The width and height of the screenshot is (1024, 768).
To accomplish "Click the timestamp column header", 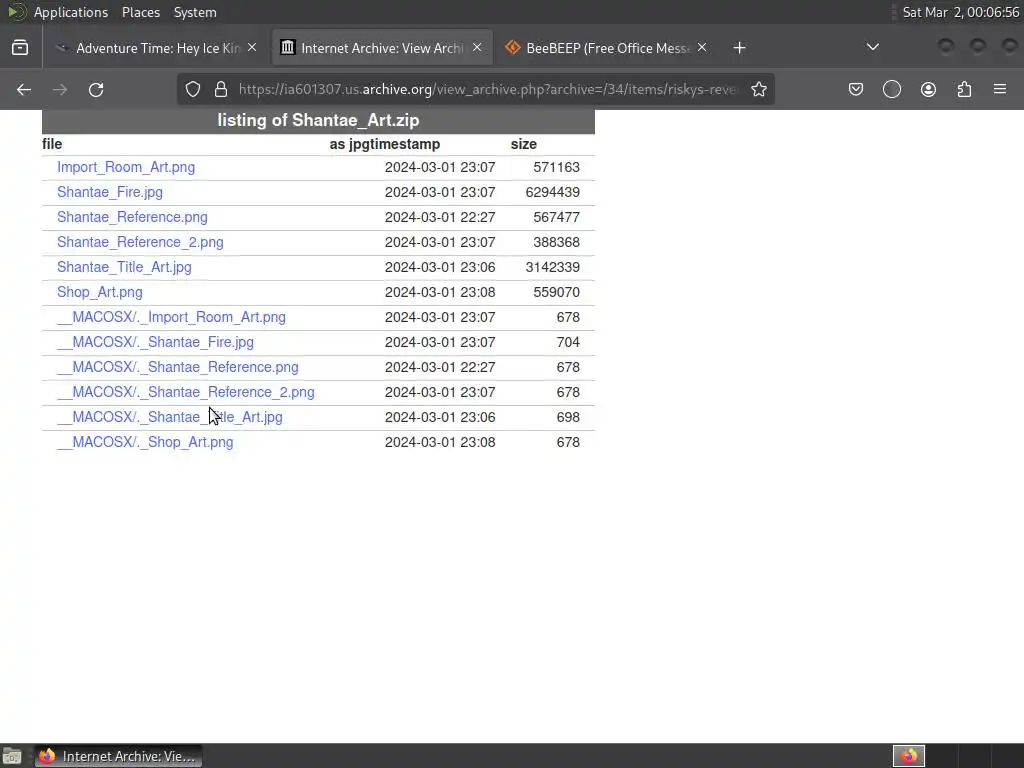I will point(405,144).
